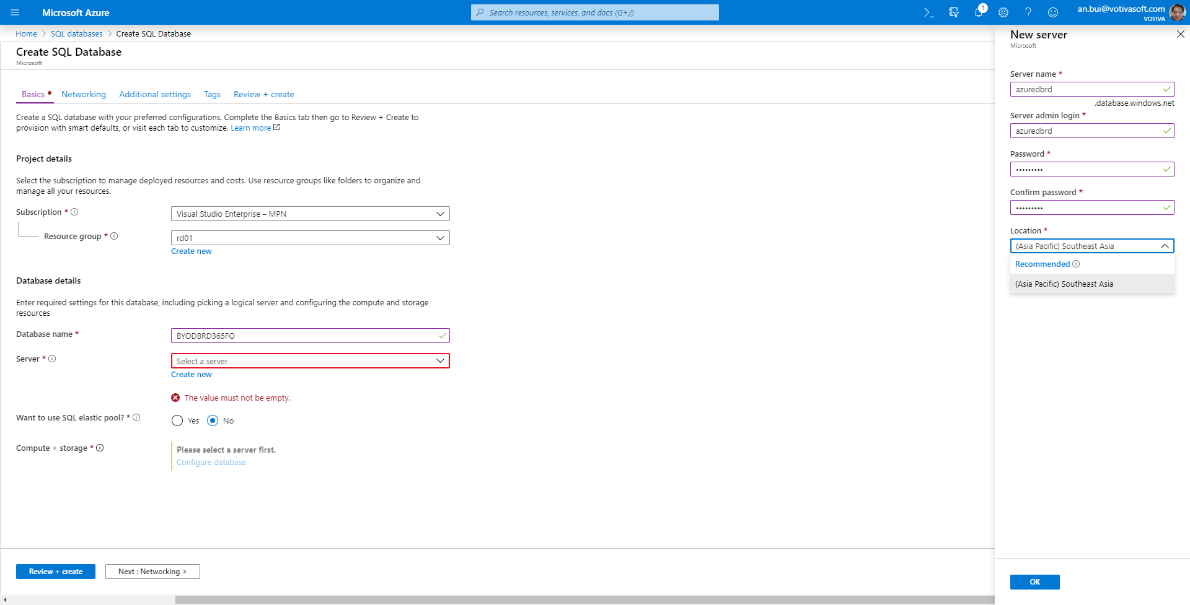Show SQL elastic pool info icon
The width and height of the screenshot is (1190, 605).
tap(136, 418)
